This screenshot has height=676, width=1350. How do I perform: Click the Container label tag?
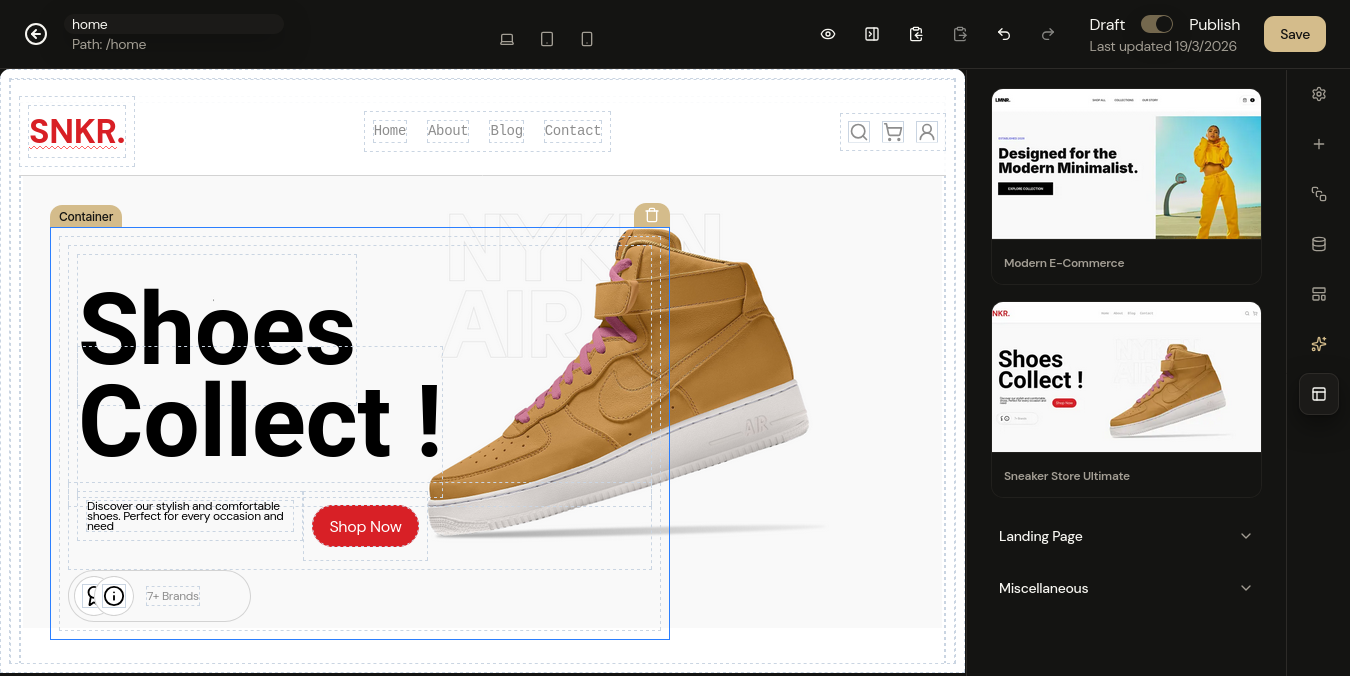click(86, 217)
